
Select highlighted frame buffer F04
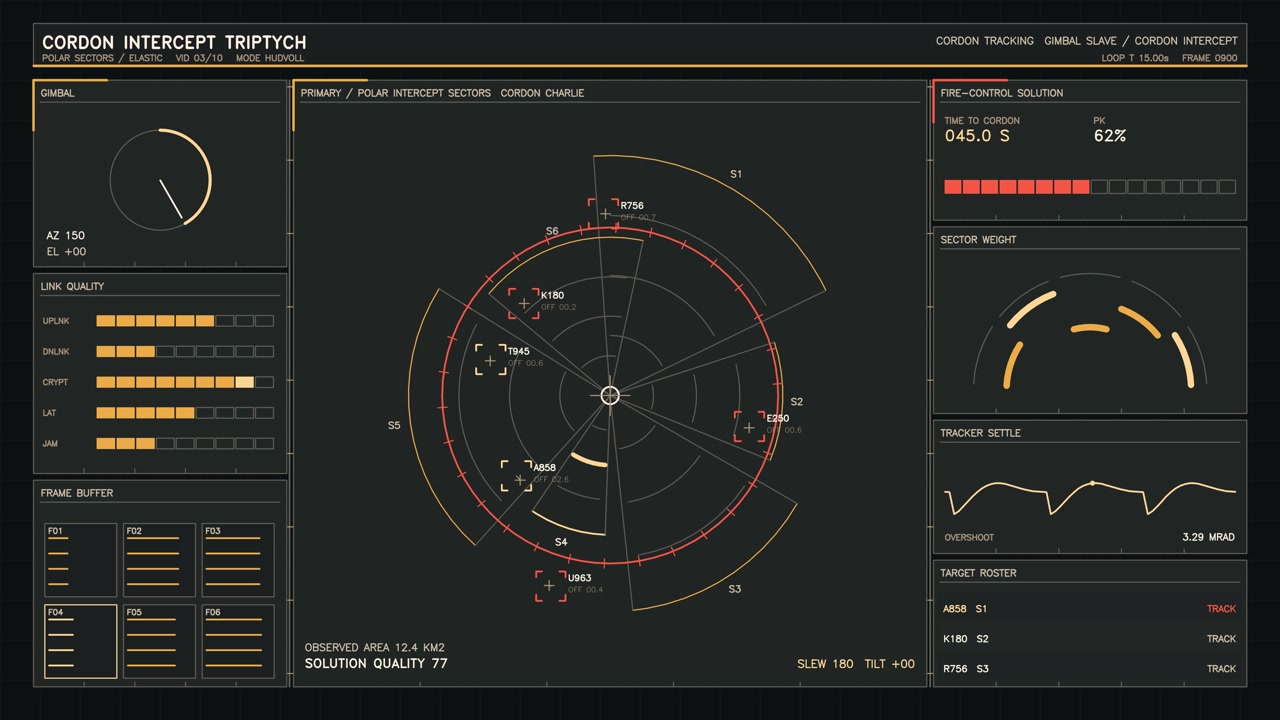pyautogui.click(x=80, y=641)
